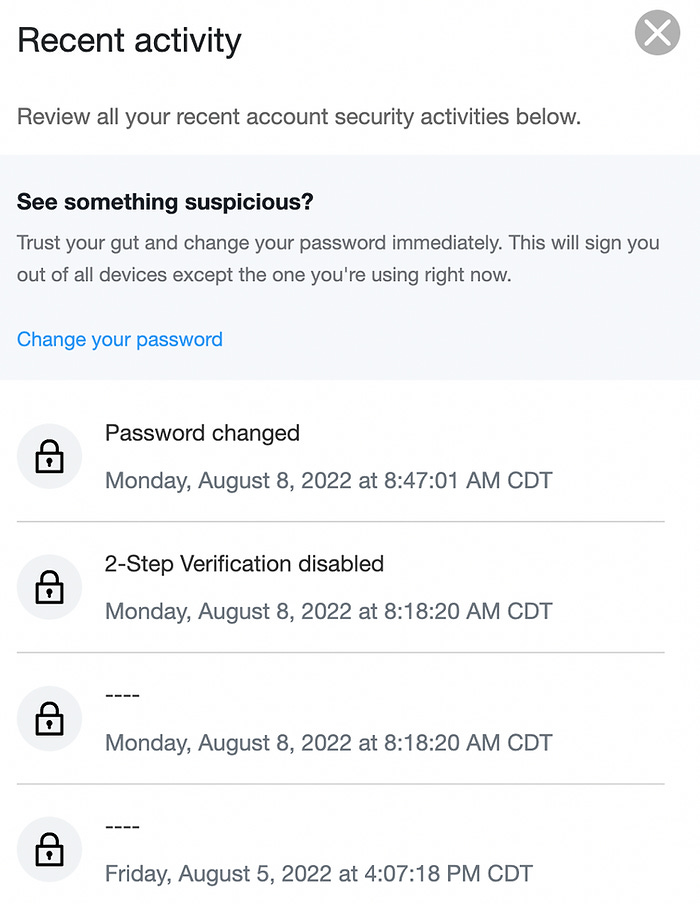Click the dashes title of the unnamed Monday entry
The height and width of the screenshot is (904, 700).
[x=122, y=695]
